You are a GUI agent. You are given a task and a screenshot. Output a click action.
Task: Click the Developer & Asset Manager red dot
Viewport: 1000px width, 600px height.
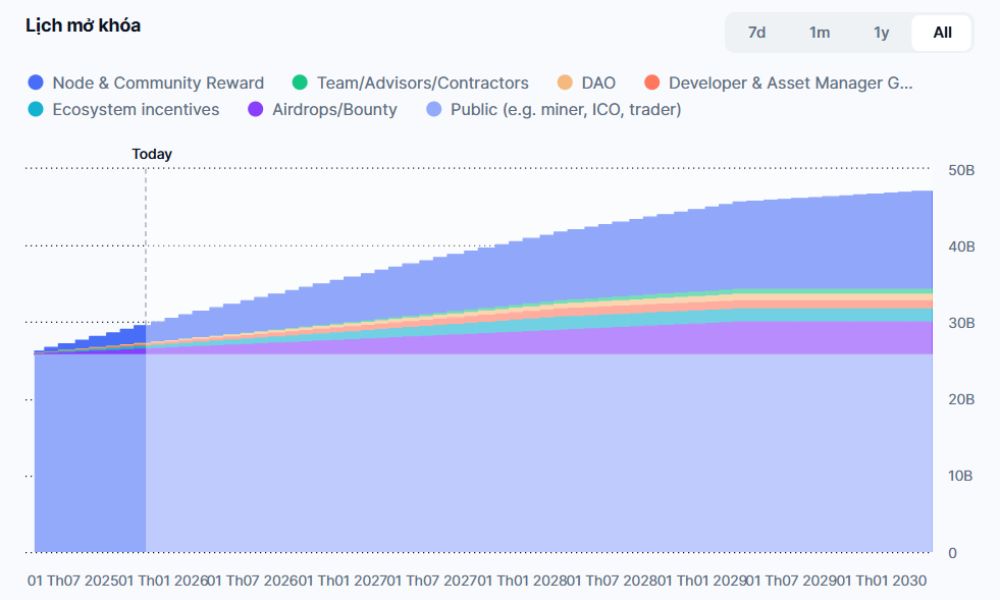coord(652,83)
